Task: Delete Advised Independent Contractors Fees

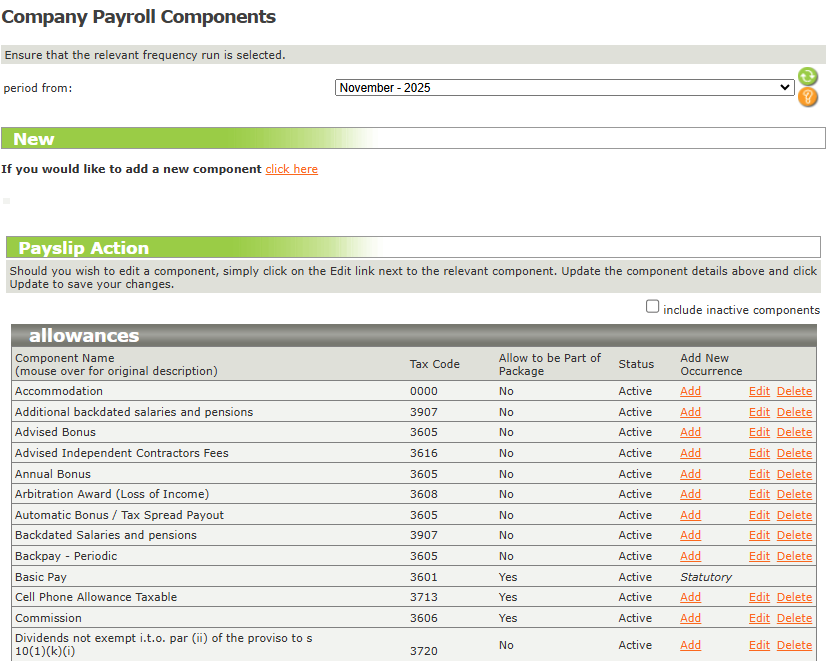Action: pyautogui.click(x=794, y=453)
